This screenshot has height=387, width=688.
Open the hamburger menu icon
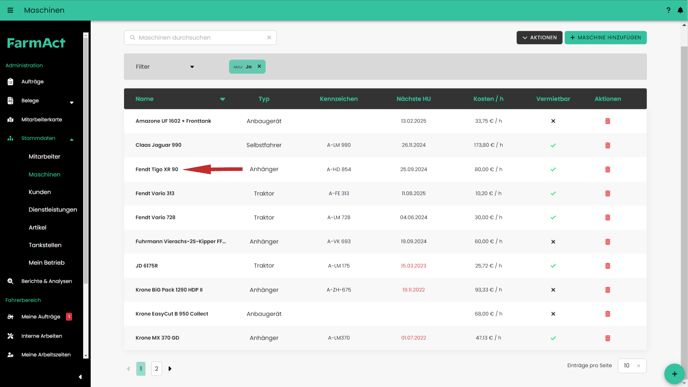click(10, 10)
